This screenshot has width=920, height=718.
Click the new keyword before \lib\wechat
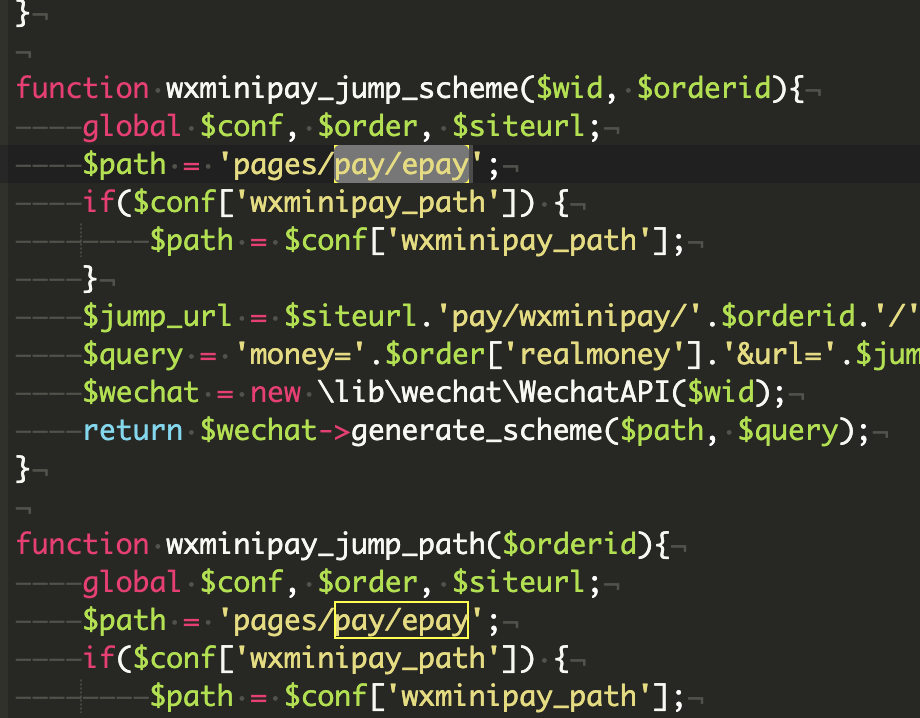pos(275,393)
